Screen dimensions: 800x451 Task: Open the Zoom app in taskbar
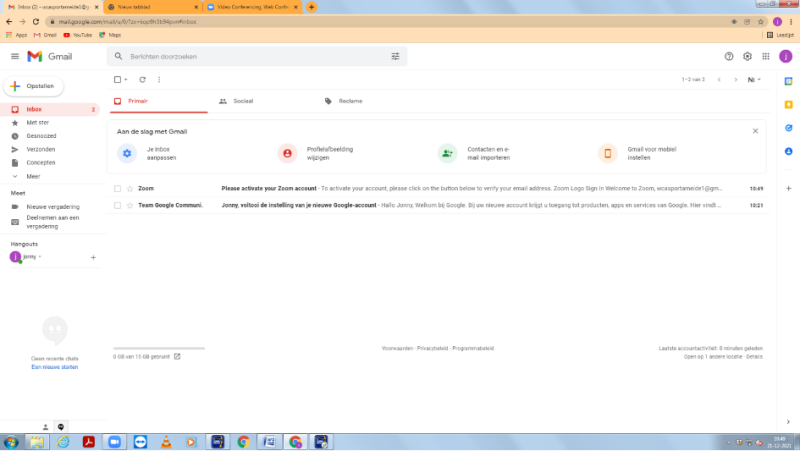pyautogui.click(x=114, y=442)
